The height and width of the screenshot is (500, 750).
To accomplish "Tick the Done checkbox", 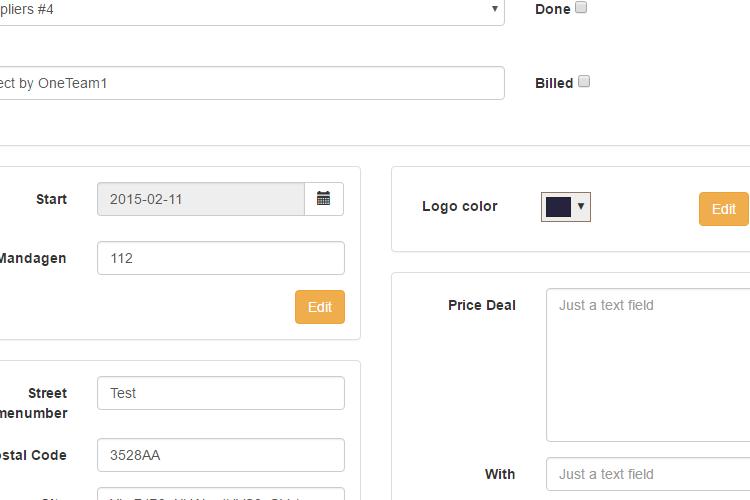I will [581, 7].
